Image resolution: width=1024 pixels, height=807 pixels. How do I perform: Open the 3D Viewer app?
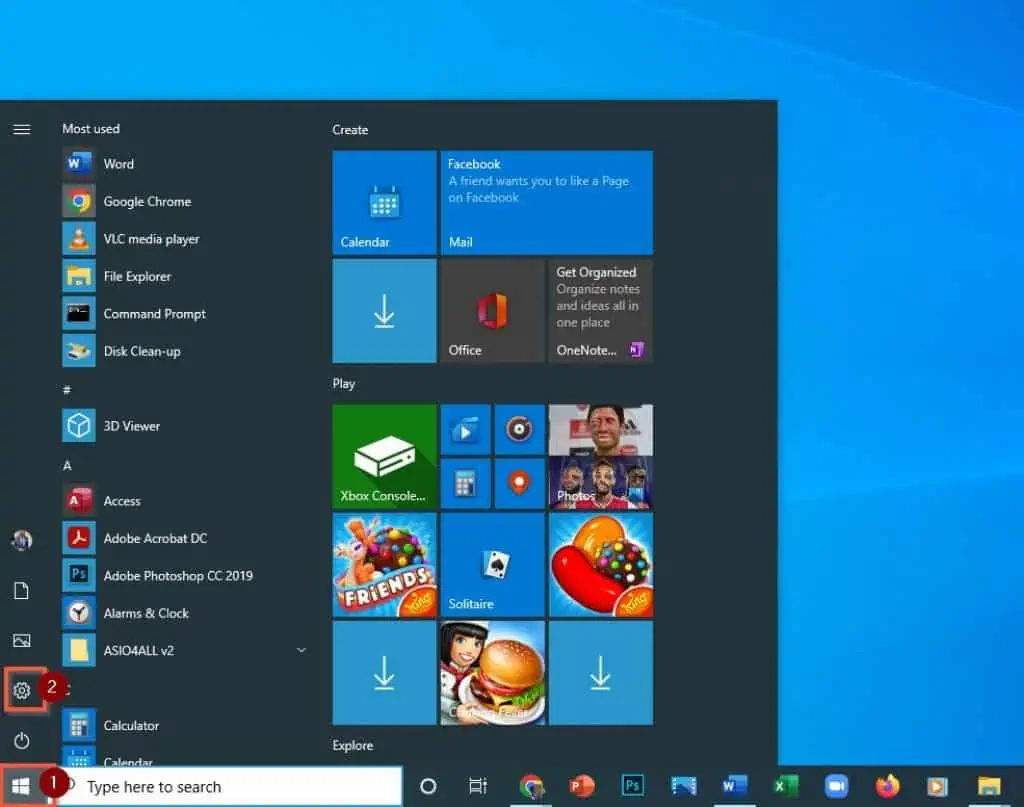click(185, 426)
